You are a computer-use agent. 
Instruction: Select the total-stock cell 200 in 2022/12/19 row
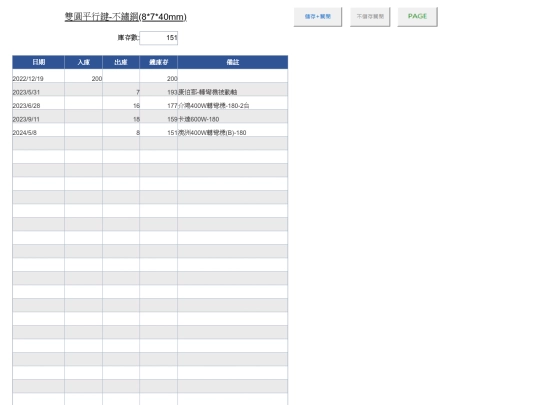158,76
